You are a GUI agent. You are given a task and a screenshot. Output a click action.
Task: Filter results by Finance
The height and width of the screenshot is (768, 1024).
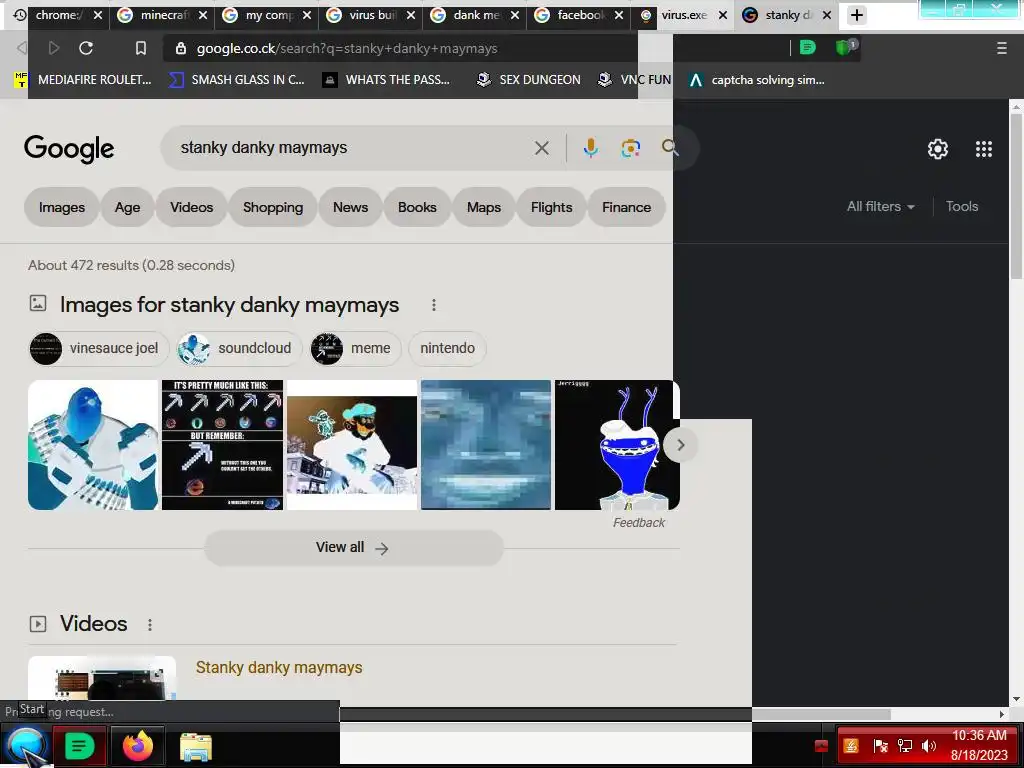(x=626, y=208)
